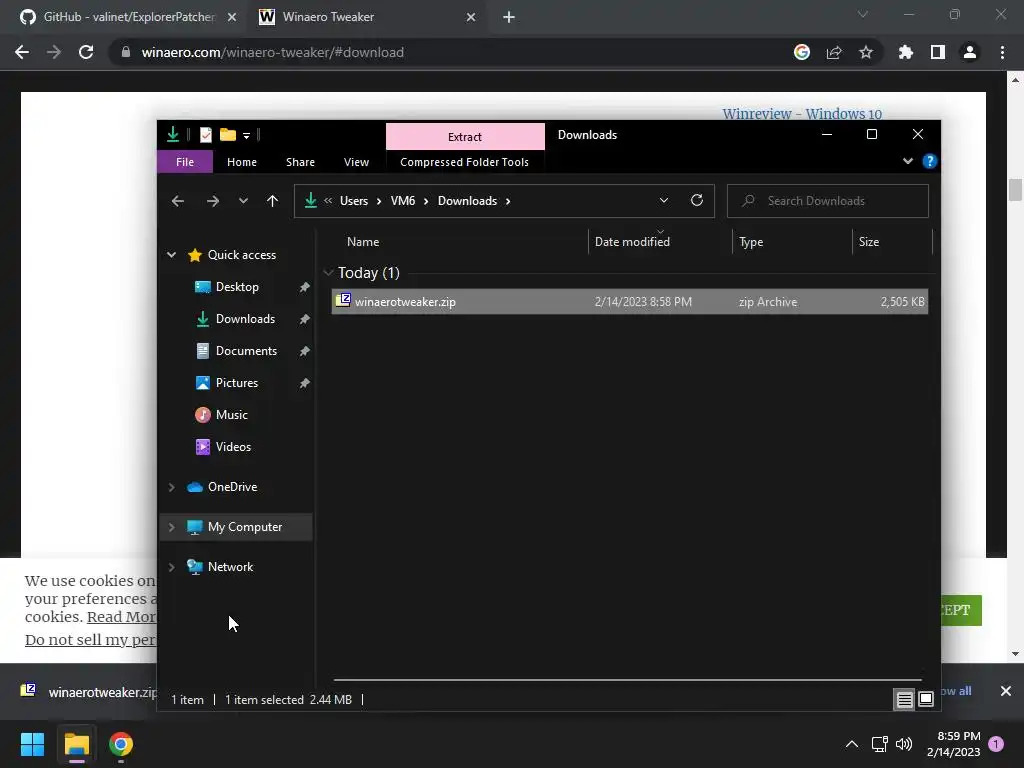The image size is (1024, 768).
Task: Click the Properties quick access toolbar icon
Action: [x=206, y=135]
